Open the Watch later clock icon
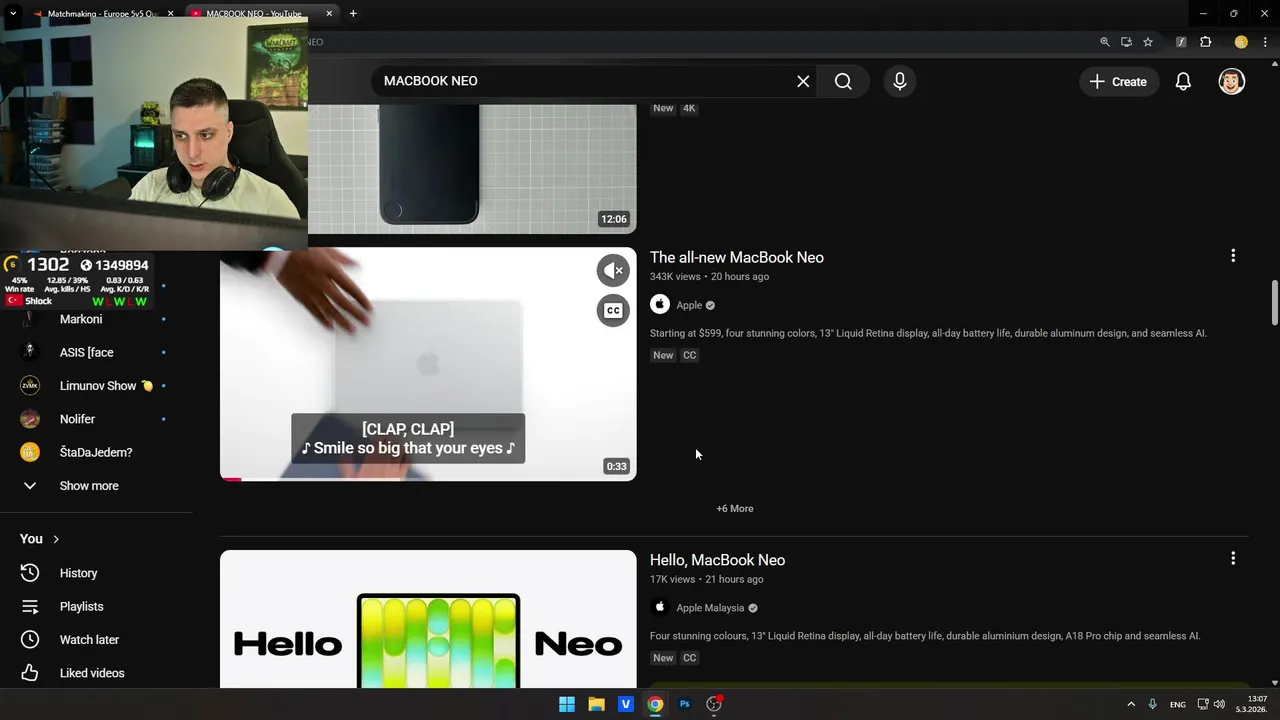The width and height of the screenshot is (1280, 720). (30, 640)
